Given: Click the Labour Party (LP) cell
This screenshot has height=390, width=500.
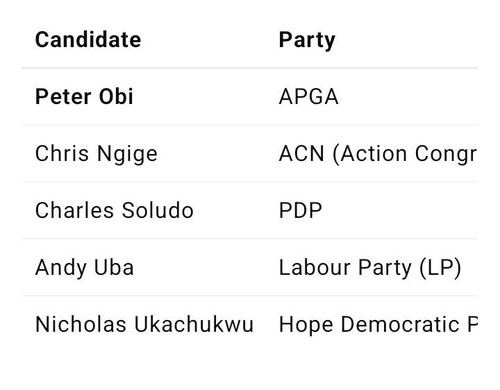Looking at the screenshot, I should [x=370, y=268].
